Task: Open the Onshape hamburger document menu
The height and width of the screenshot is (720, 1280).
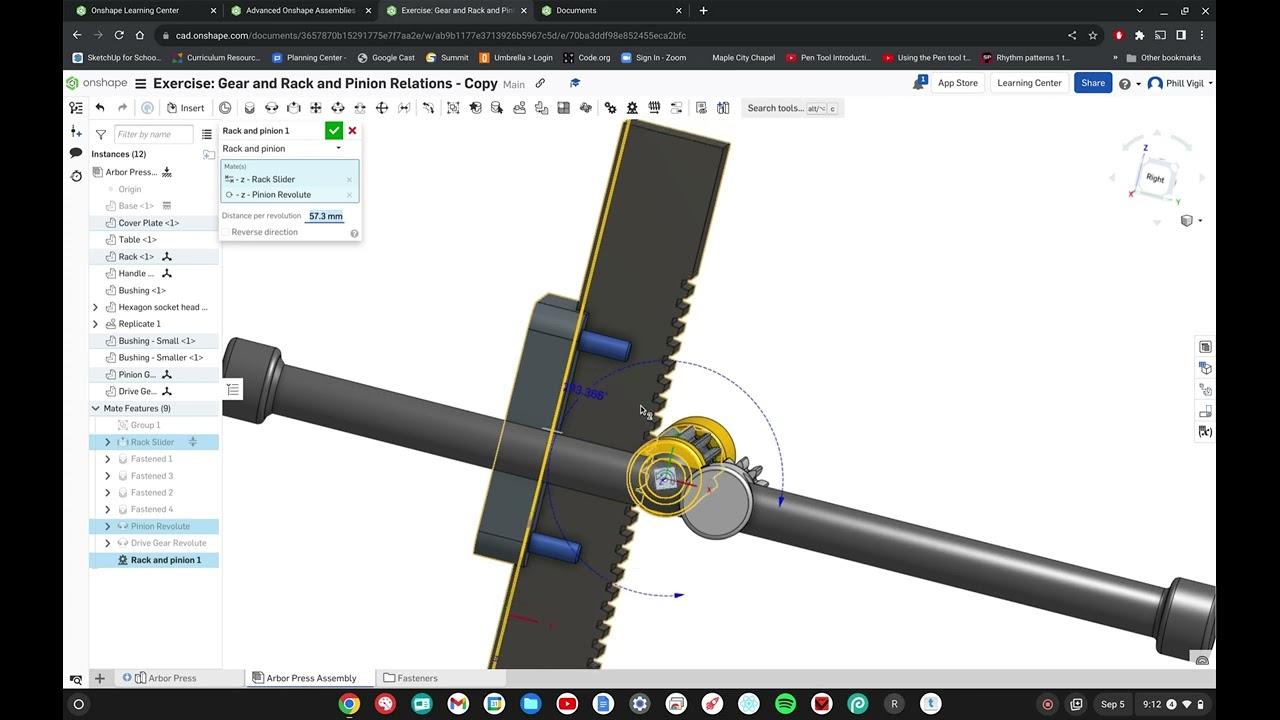Action: (x=141, y=84)
